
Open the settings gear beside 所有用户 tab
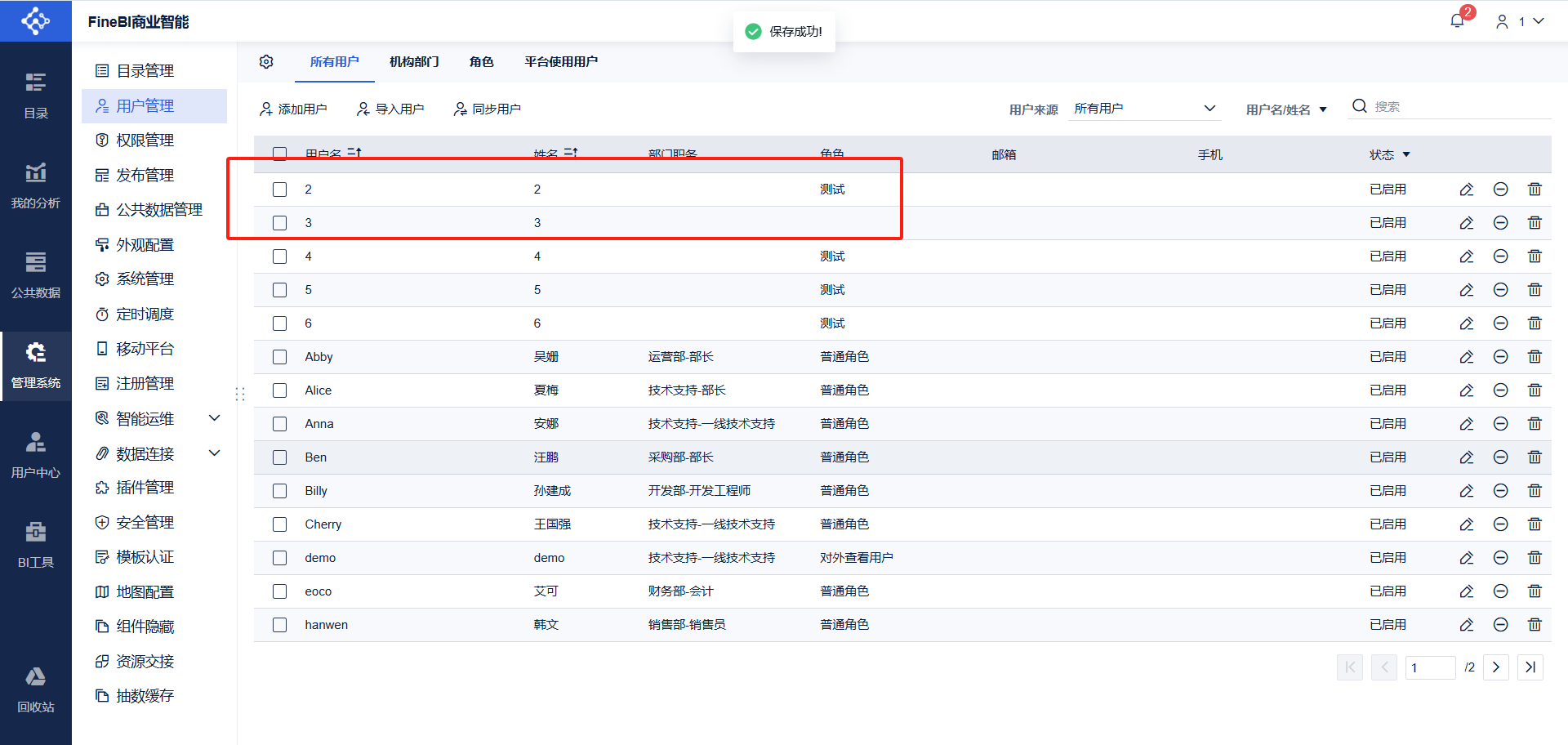click(266, 62)
